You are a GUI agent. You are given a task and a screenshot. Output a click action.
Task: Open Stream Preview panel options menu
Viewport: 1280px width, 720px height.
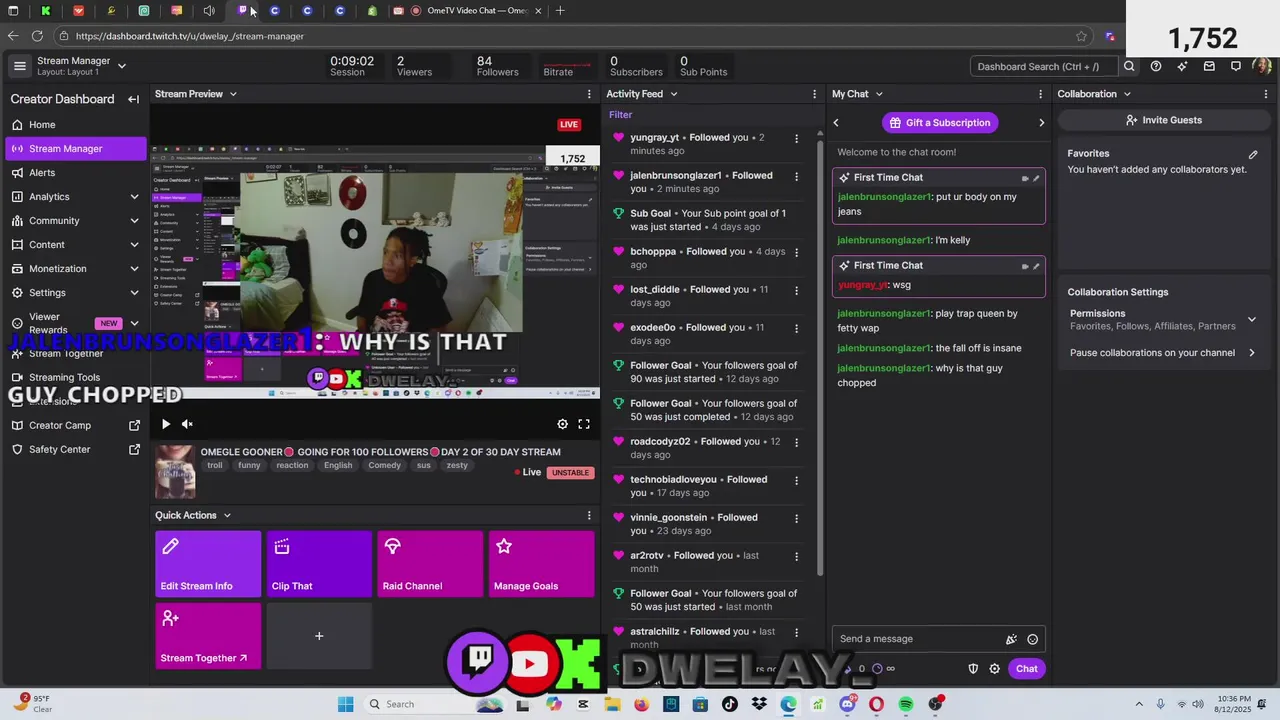[589, 94]
